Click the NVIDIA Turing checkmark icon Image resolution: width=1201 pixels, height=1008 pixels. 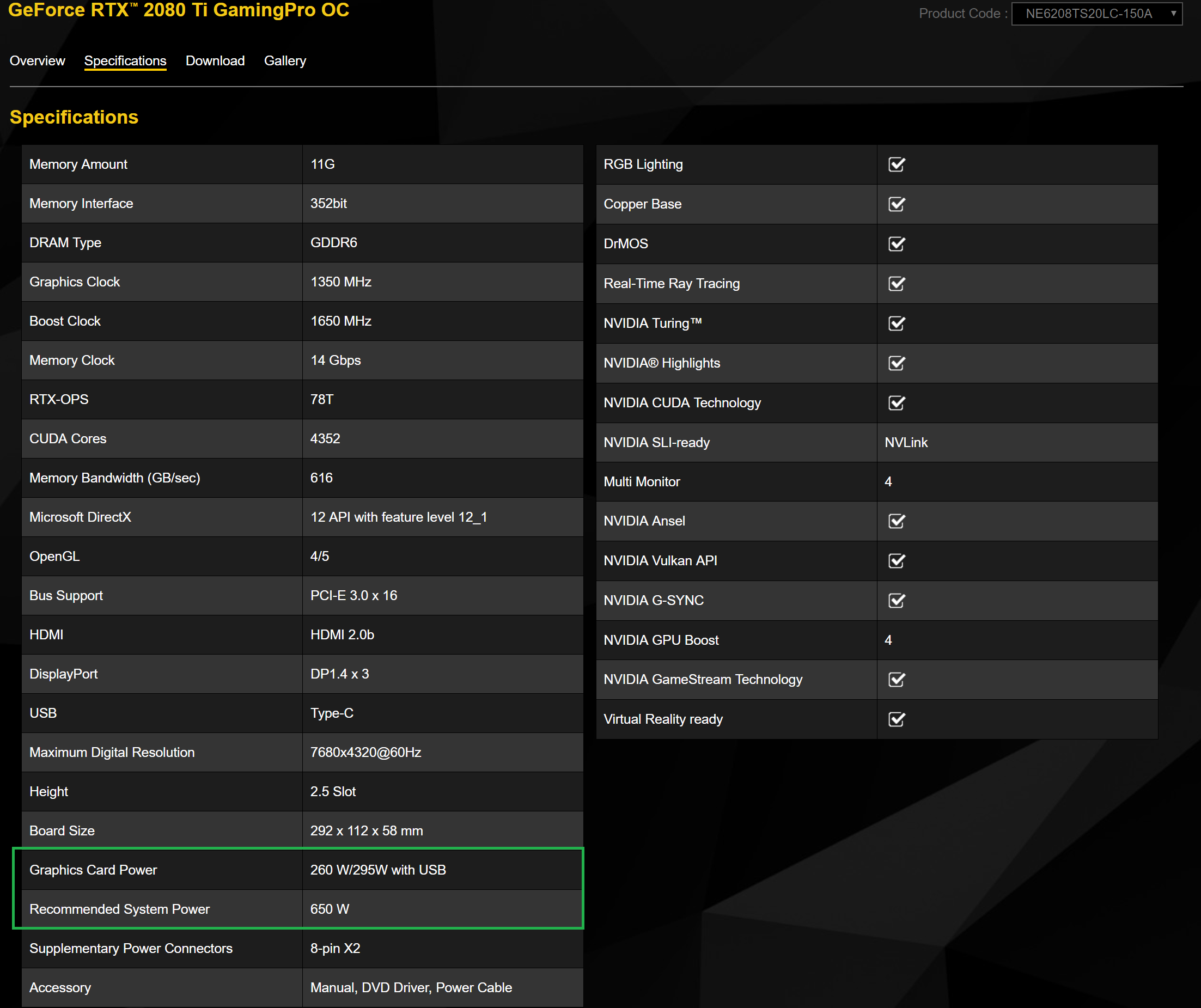point(896,323)
